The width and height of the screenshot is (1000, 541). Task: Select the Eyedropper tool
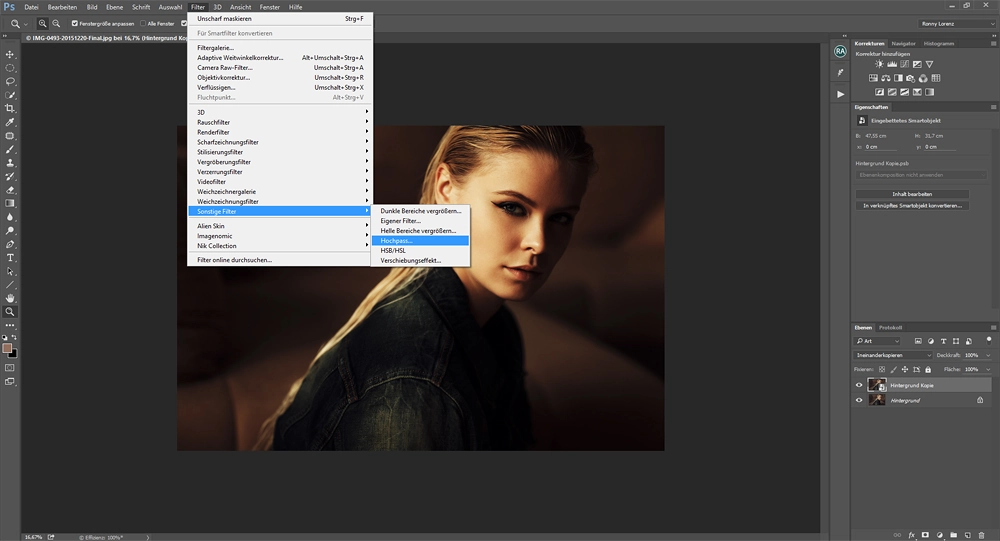pyautogui.click(x=10, y=122)
